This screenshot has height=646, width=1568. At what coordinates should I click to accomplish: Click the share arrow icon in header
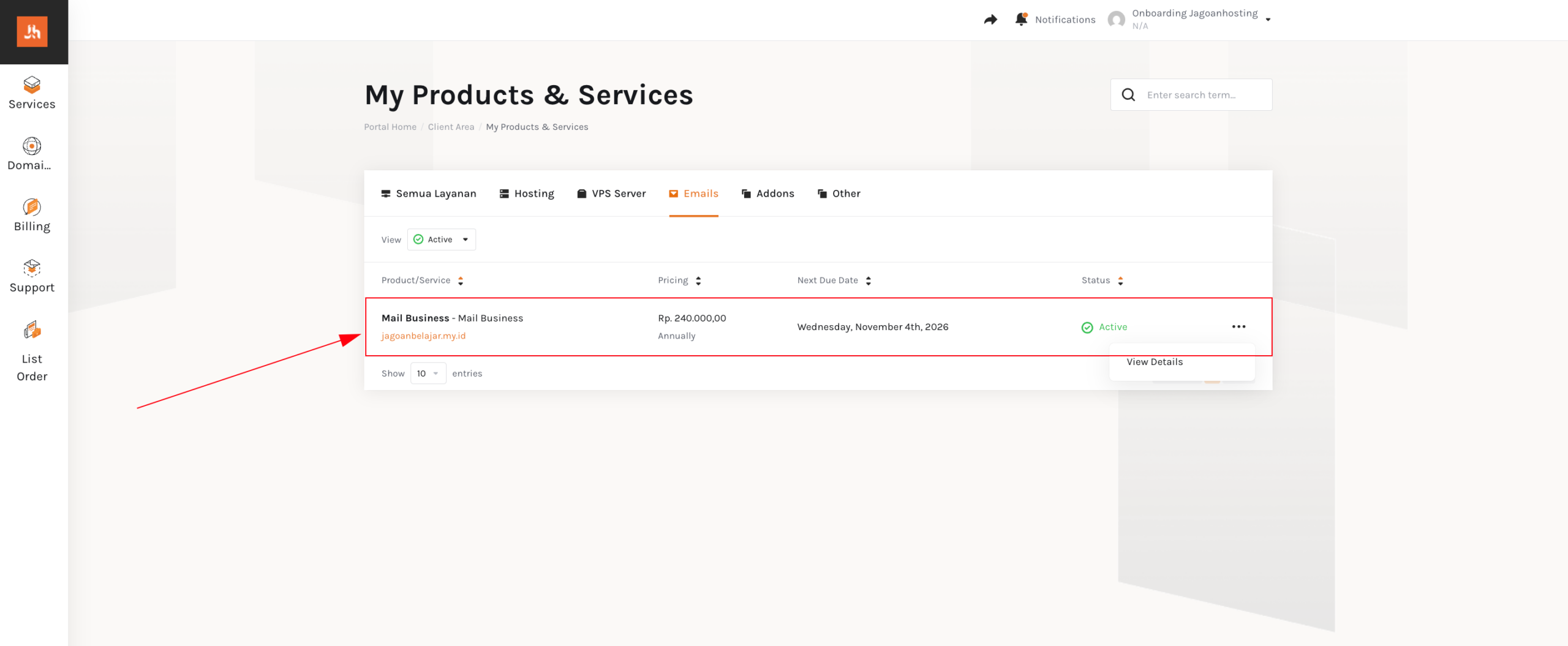tap(990, 20)
